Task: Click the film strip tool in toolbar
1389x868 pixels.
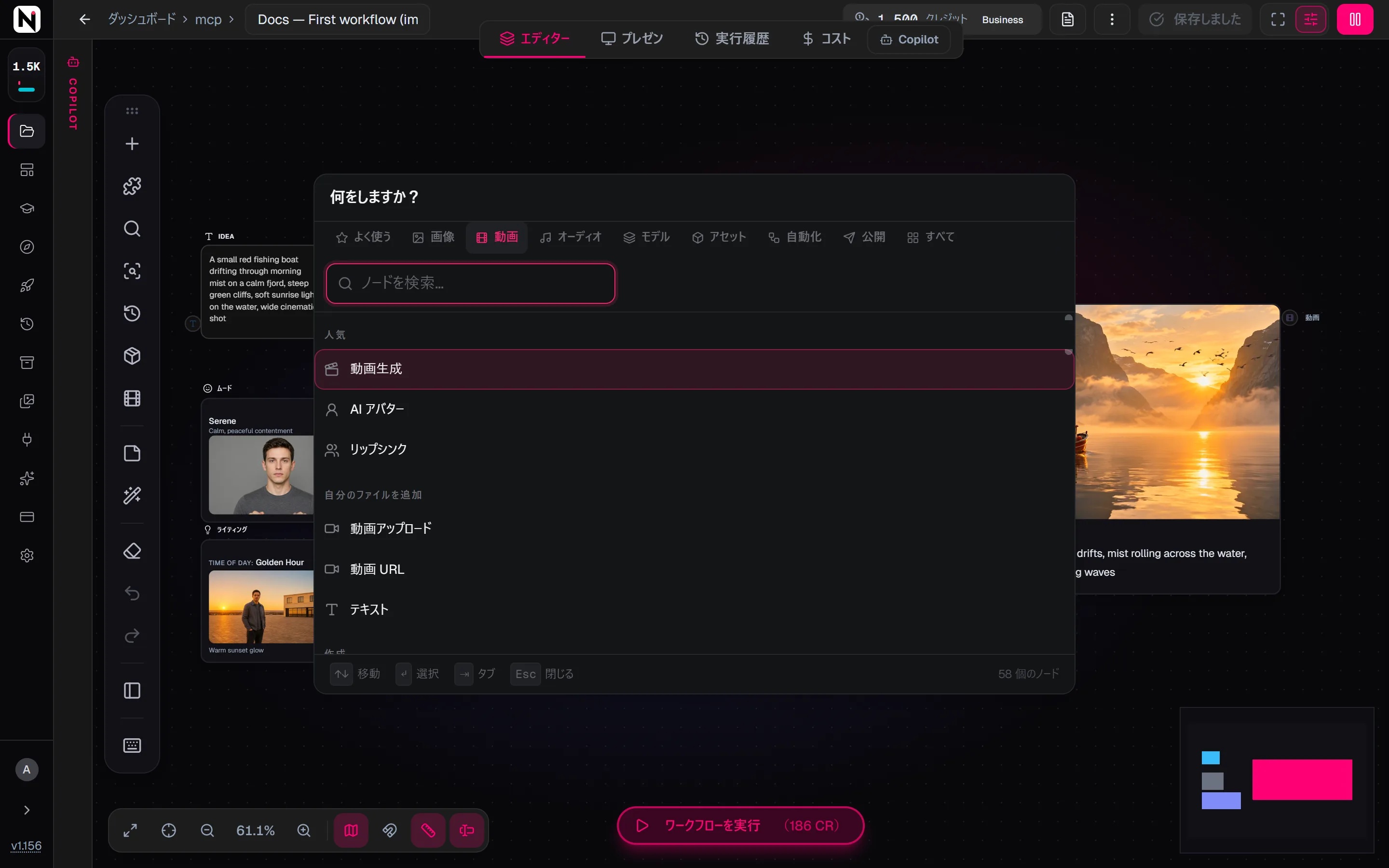Action: 132,398
